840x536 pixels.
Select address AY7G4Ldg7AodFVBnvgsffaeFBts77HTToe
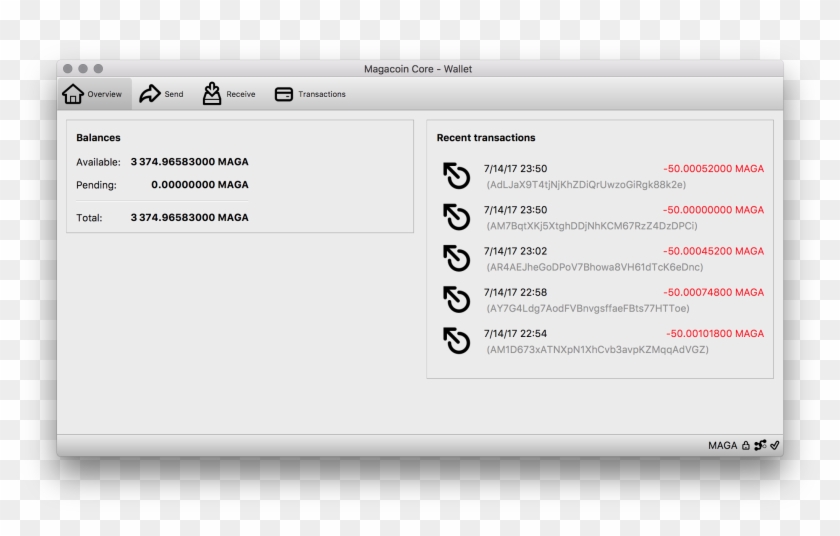click(x=588, y=308)
